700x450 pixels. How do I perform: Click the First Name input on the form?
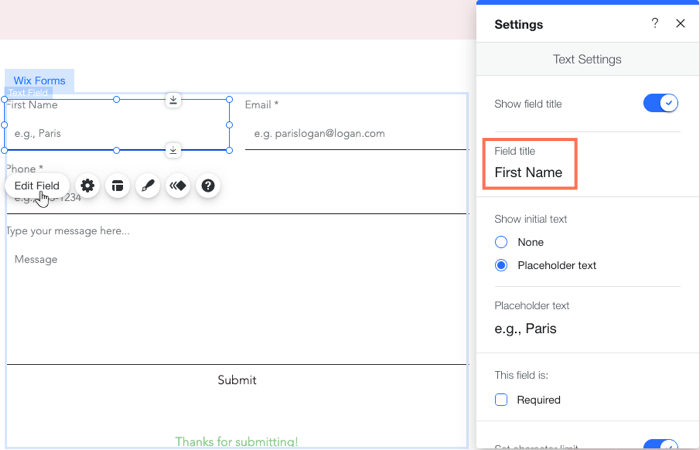click(x=117, y=133)
